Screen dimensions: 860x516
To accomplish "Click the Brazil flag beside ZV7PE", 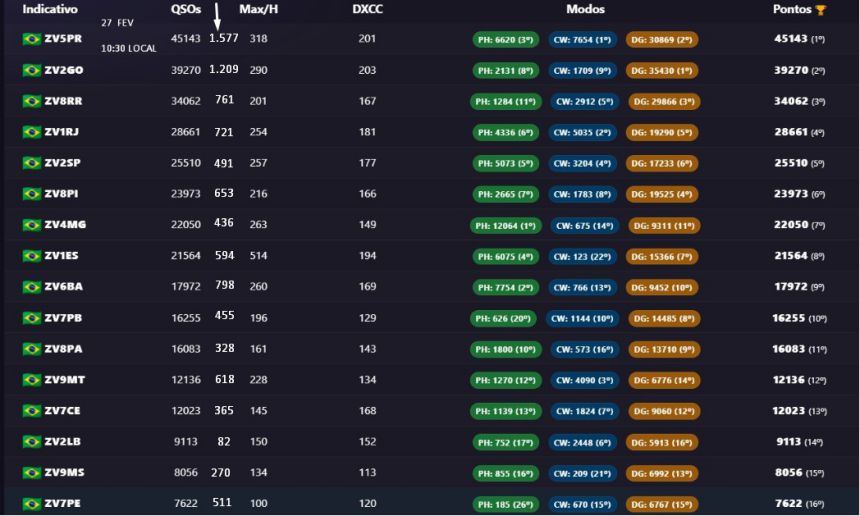I will (32, 504).
